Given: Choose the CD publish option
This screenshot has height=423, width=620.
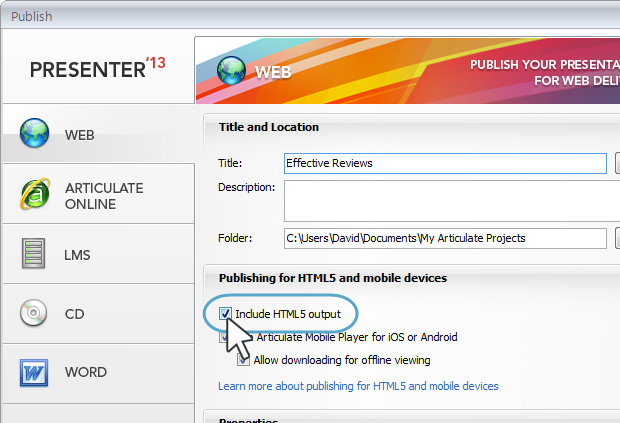Looking at the screenshot, I should point(98,313).
